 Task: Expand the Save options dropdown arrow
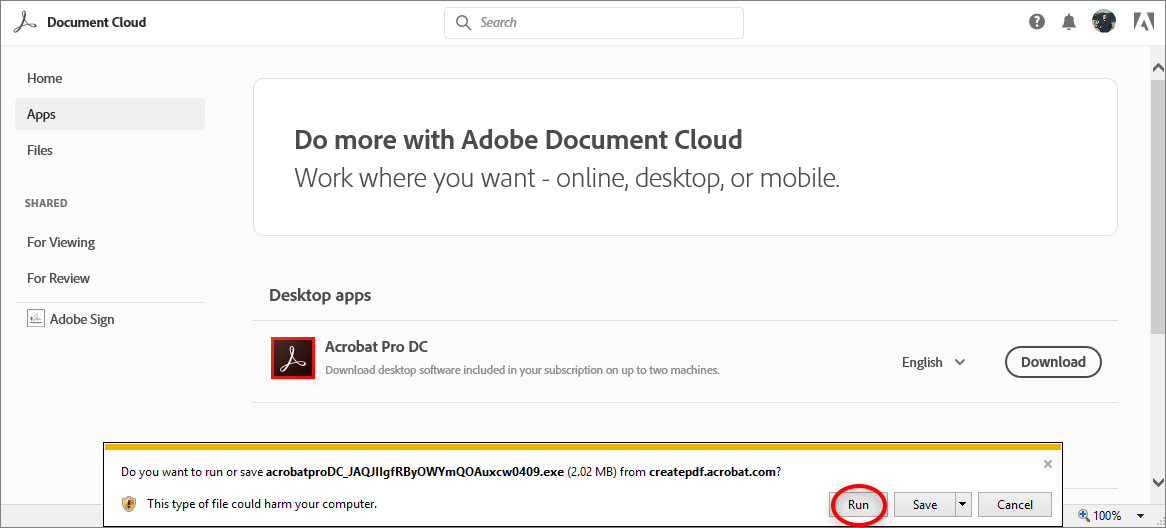pyautogui.click(x=963, y=504)
